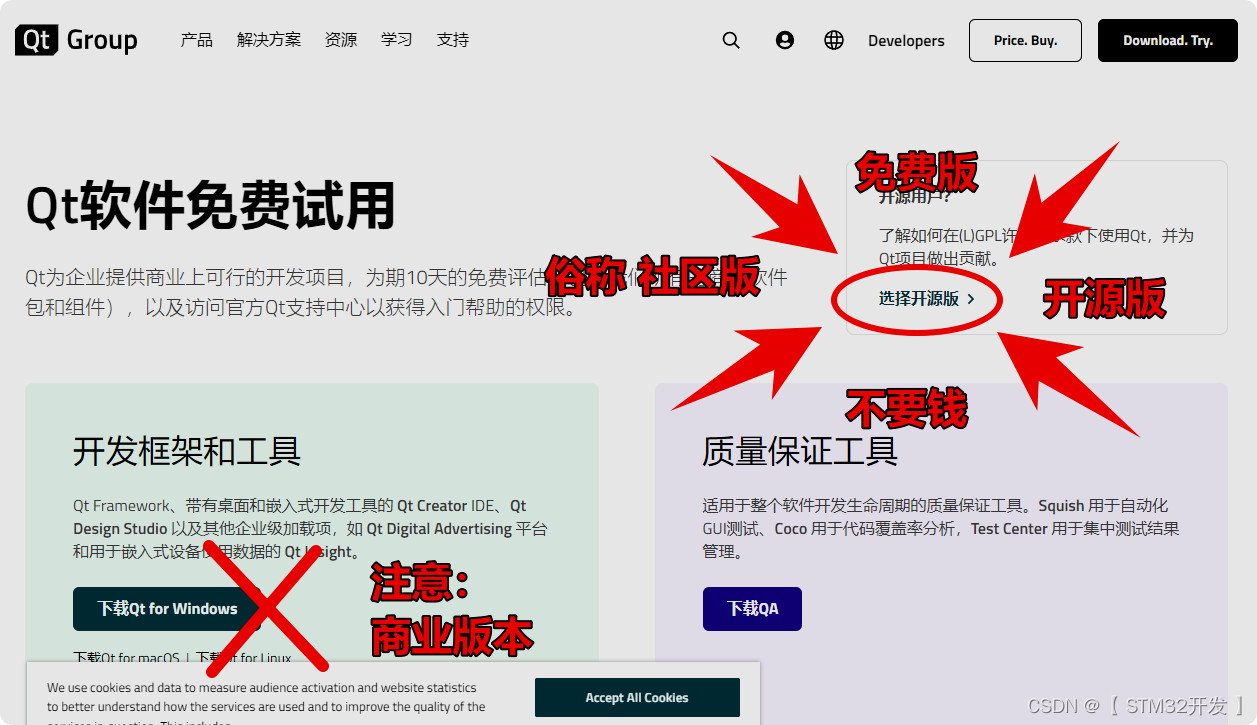Open 下载Qt for macOS link
Viewport: 1257px width, 725px height.
(x=126, y=658)
